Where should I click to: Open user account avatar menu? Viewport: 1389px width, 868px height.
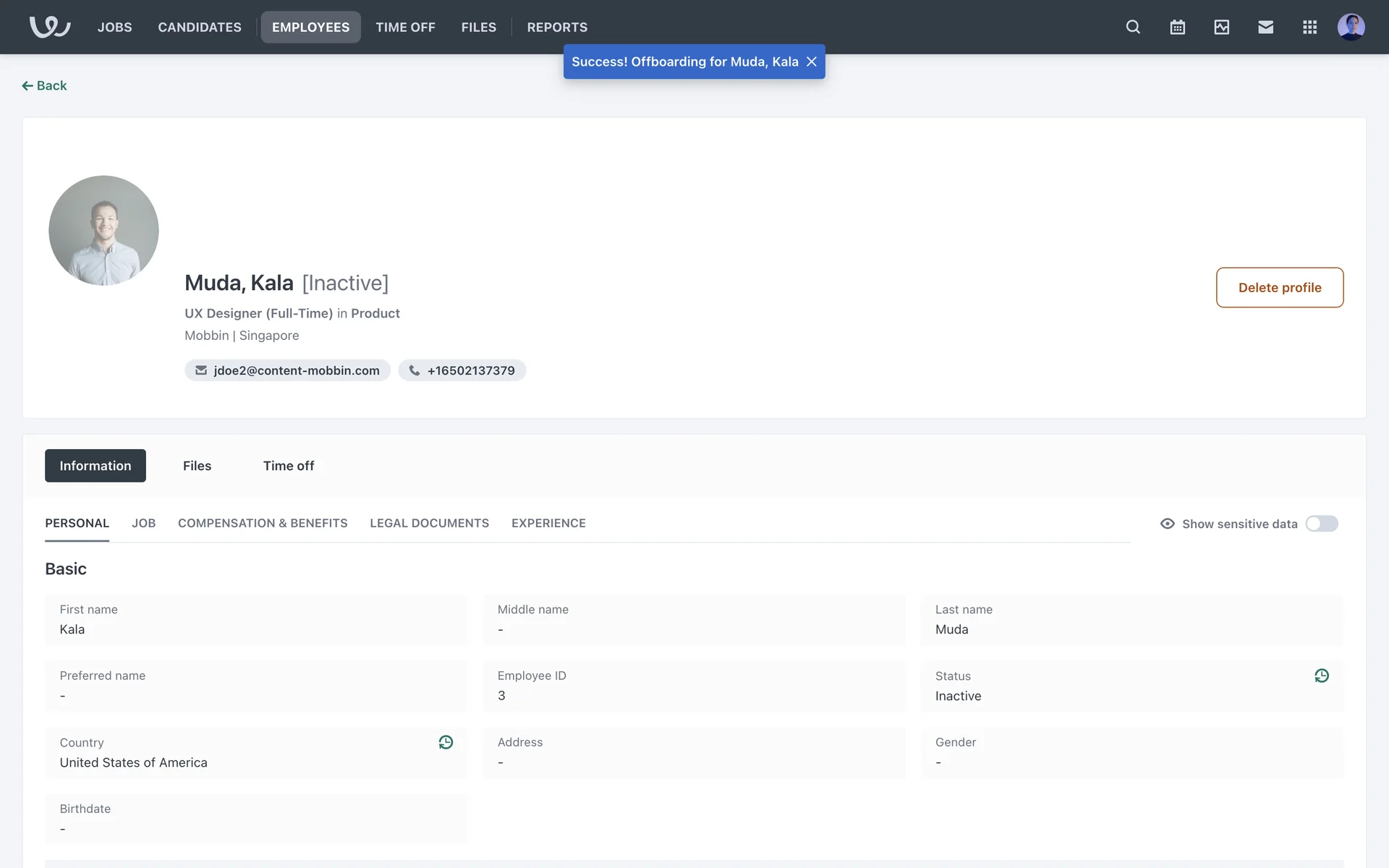[x=1351, y=27]
